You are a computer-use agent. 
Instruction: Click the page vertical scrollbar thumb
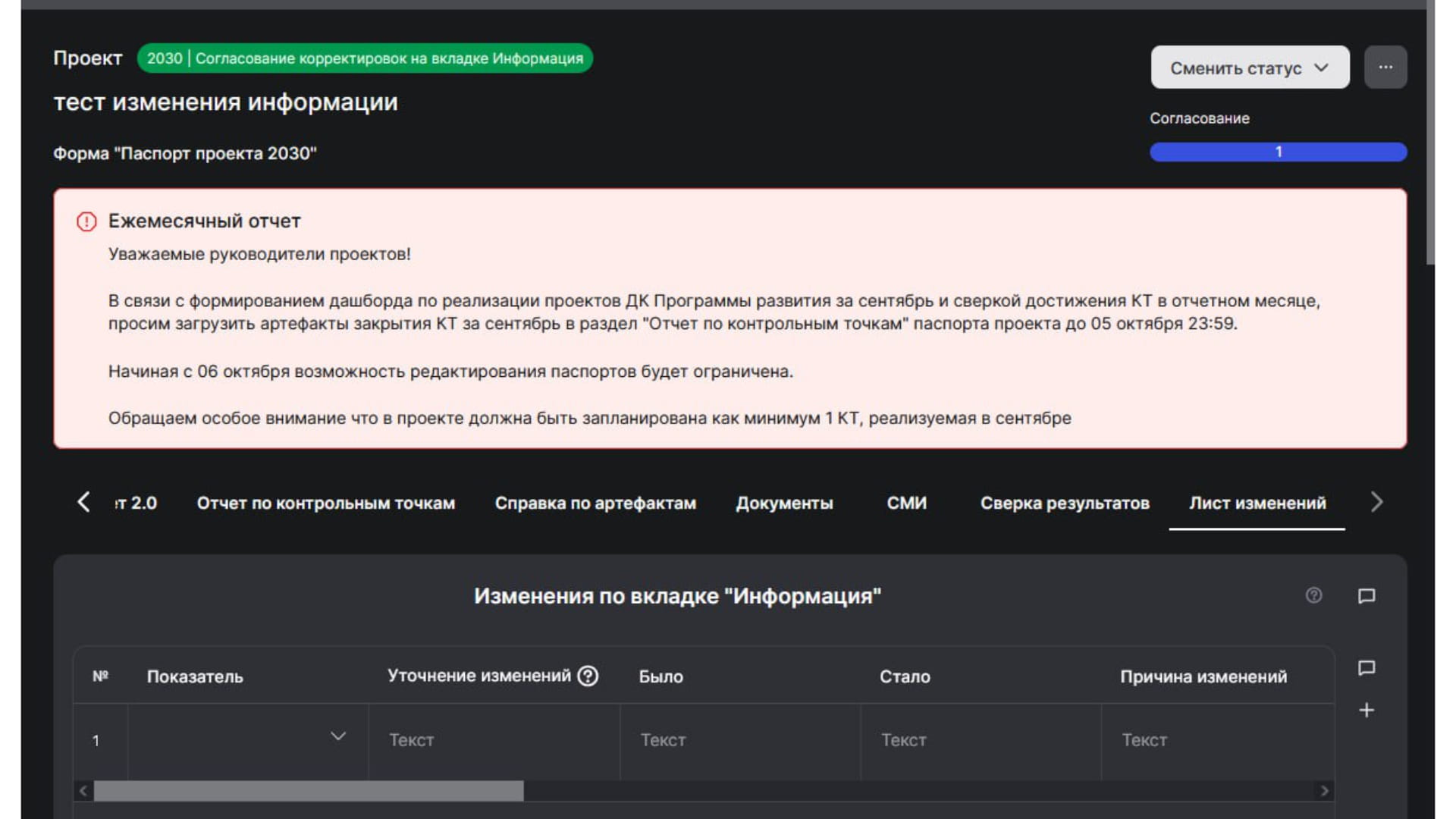pyautogui.click(x=1430, y=132)
